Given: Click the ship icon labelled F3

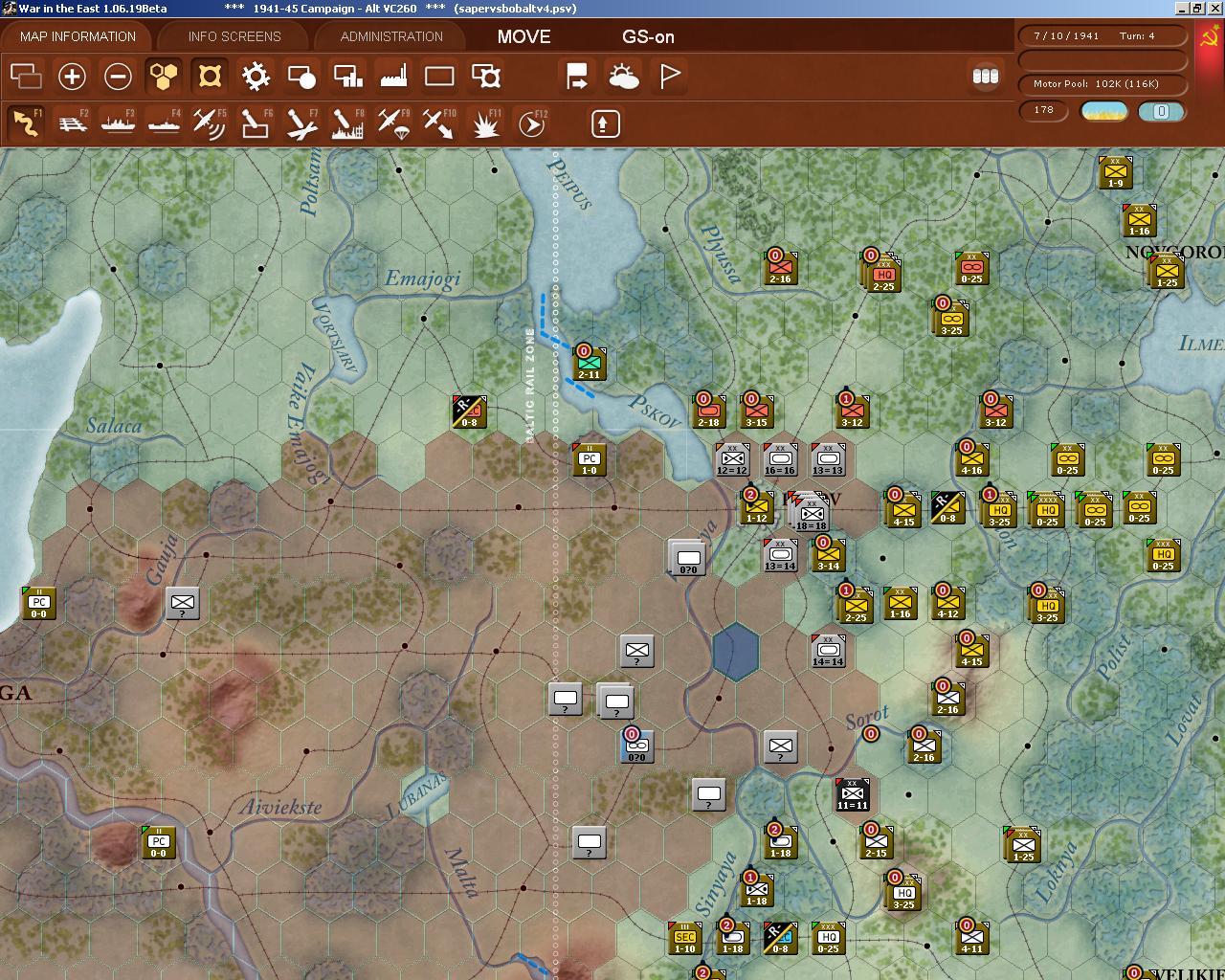Looking at the screenshot, I should point(118,123).
